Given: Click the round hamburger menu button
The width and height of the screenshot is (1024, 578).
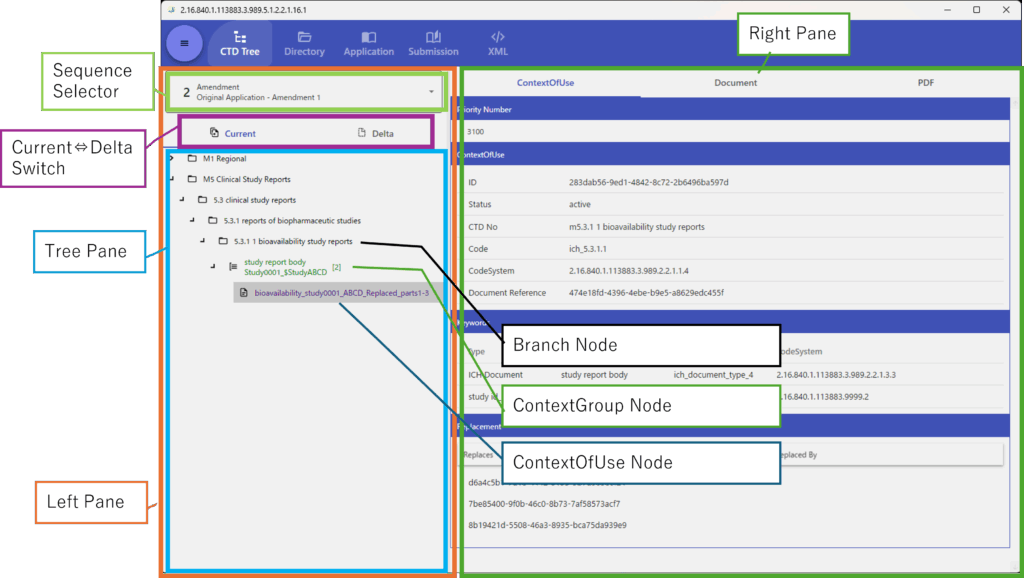Looking at the screenshot, I should (184, 43).
